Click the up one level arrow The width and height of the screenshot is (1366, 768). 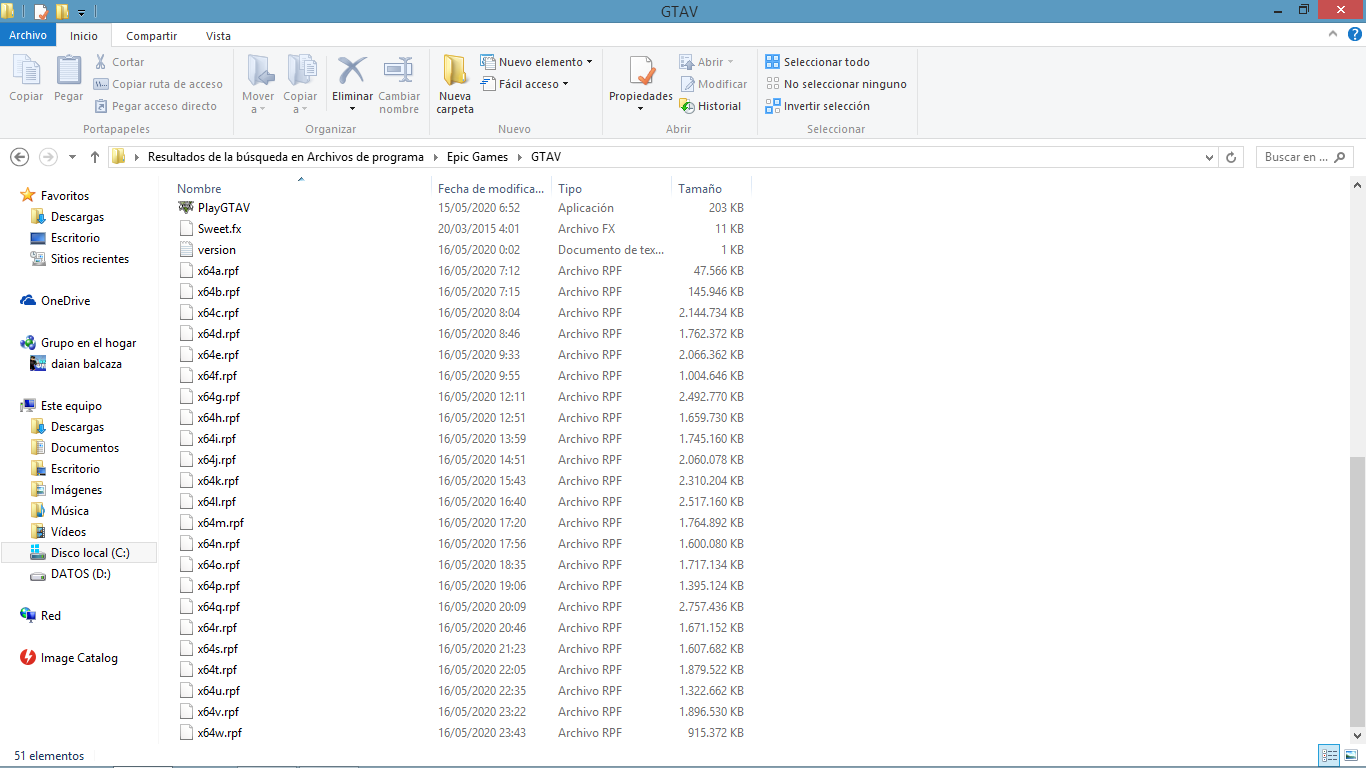tap(95, 157)
